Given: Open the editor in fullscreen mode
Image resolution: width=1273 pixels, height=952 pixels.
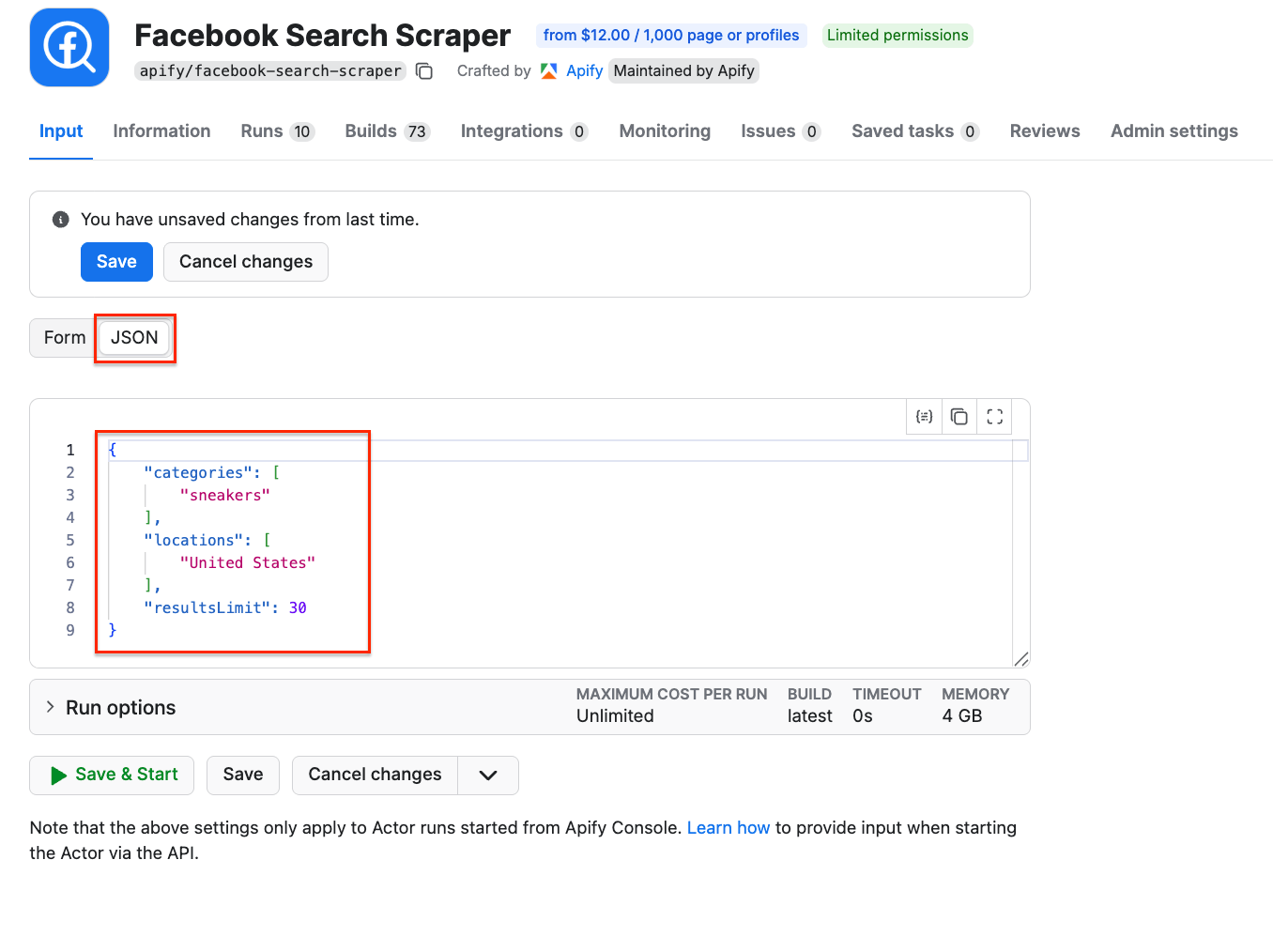Looking at the screenshot, I should [995, 416].
